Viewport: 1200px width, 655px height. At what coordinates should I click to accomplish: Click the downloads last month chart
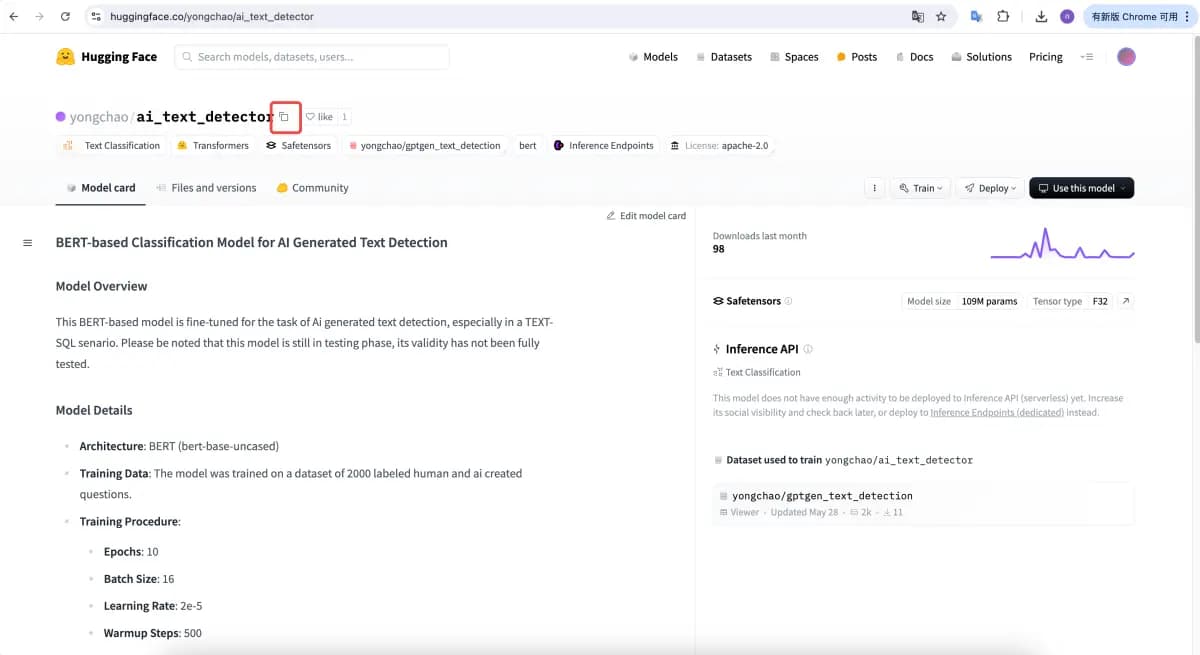tap(1062, 243)
